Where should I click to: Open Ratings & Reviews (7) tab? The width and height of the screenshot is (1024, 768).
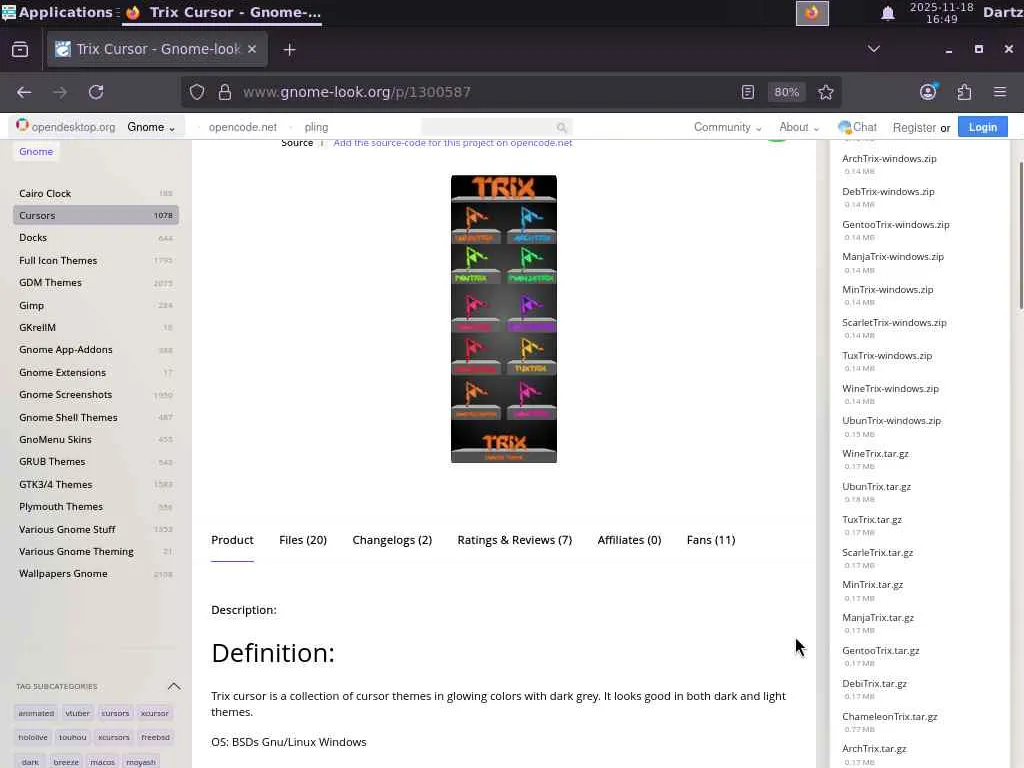pos(515,540)
